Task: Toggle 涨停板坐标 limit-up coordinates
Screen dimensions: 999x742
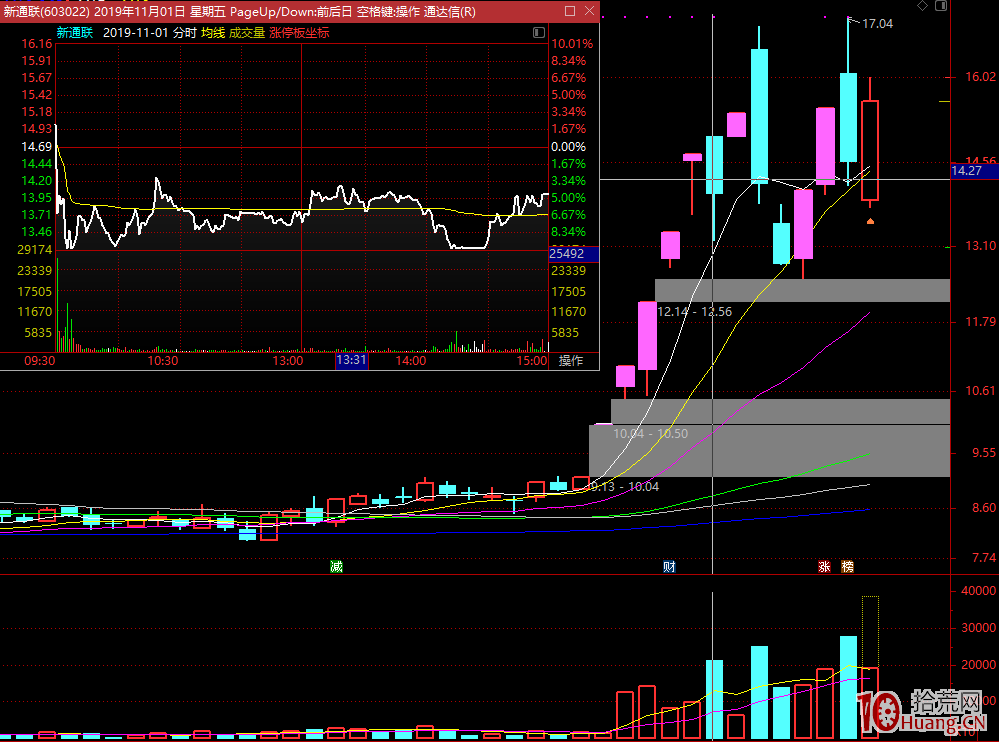Action: point(299,32)
